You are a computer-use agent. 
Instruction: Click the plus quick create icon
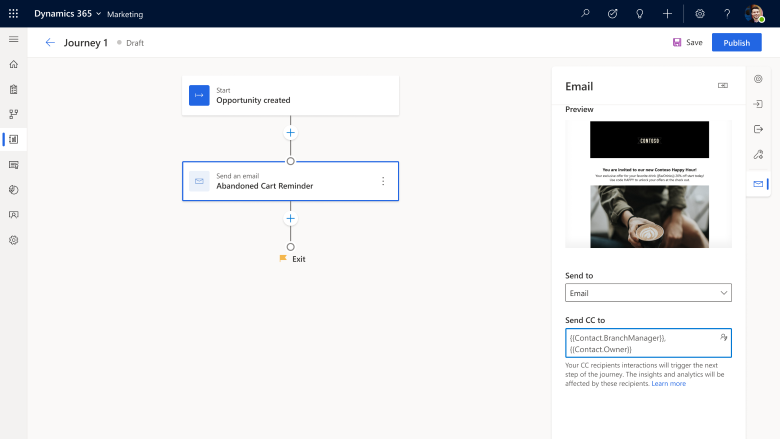pos(667,13)
